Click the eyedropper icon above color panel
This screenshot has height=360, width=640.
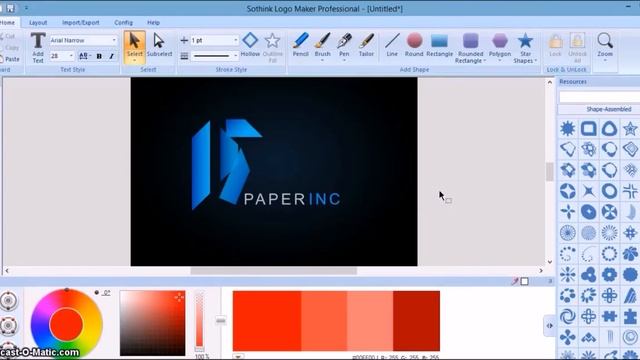[515, 281]
